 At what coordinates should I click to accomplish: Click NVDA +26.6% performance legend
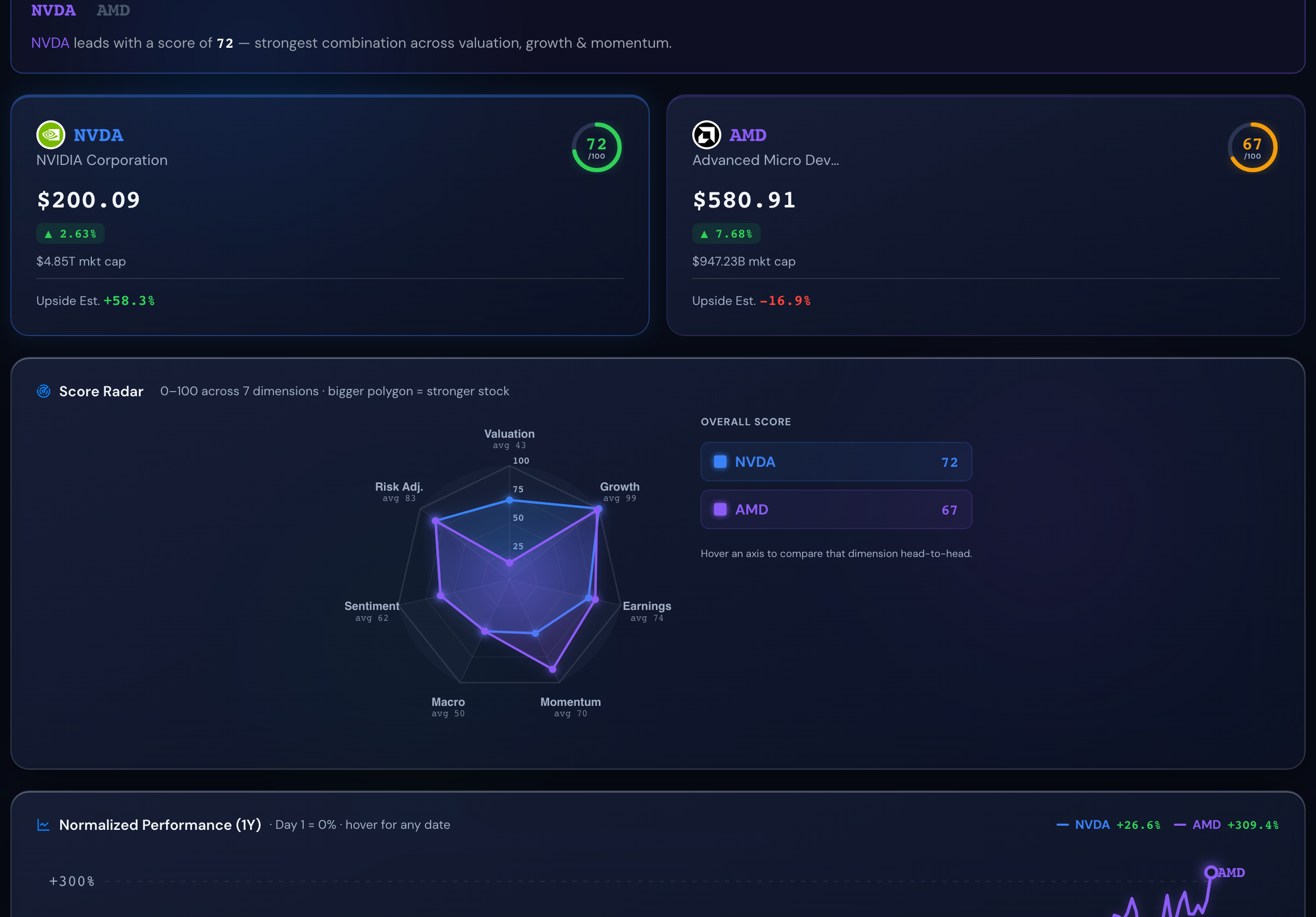1108,825
